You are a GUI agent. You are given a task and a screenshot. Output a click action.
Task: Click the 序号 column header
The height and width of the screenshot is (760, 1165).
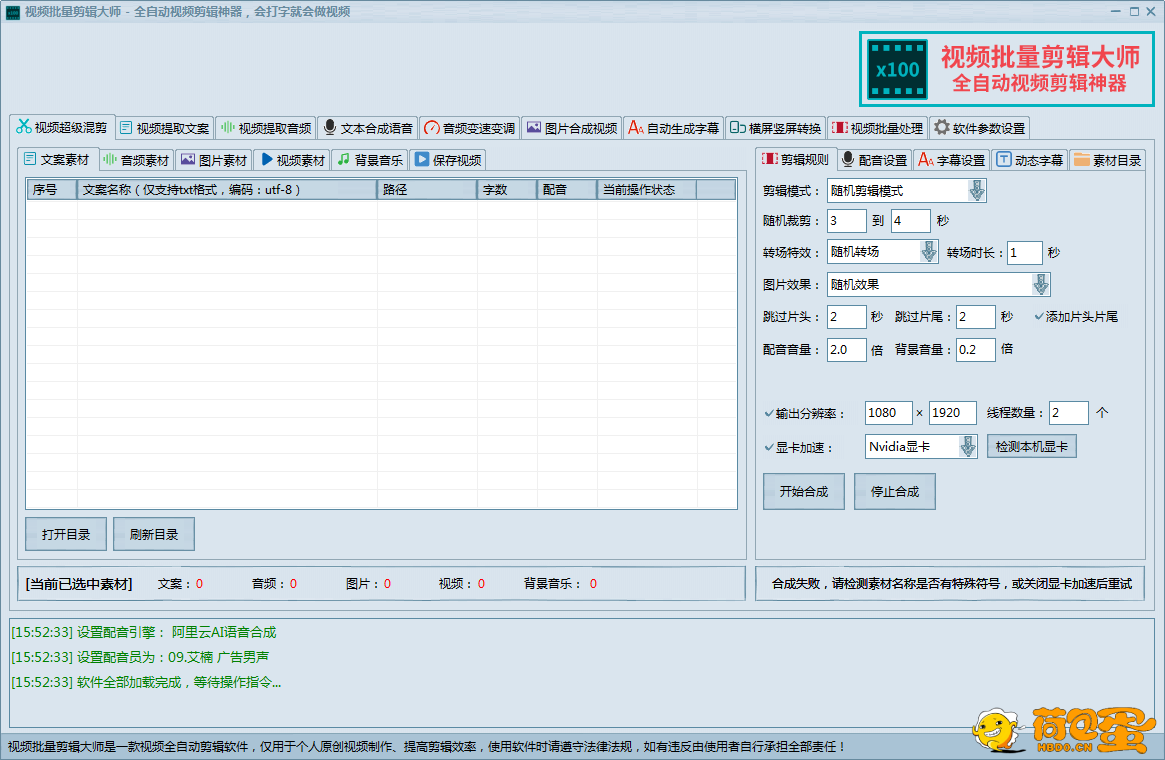(x=51, y=189)
